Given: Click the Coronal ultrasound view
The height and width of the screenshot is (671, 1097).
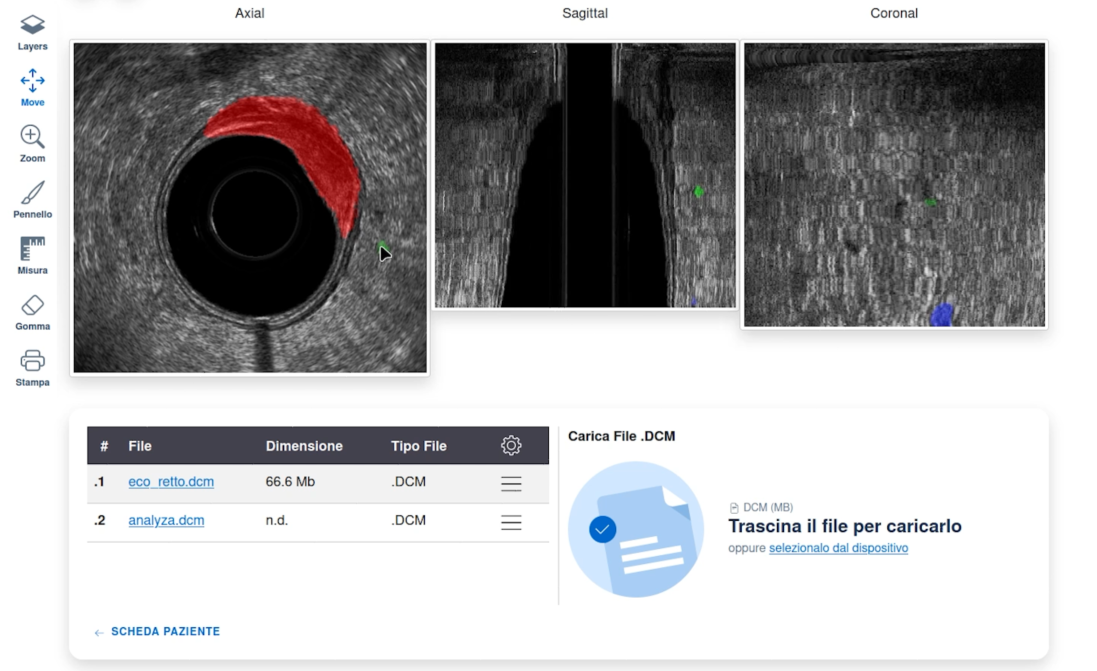Looking at the screenshot, I should (894, 185).
